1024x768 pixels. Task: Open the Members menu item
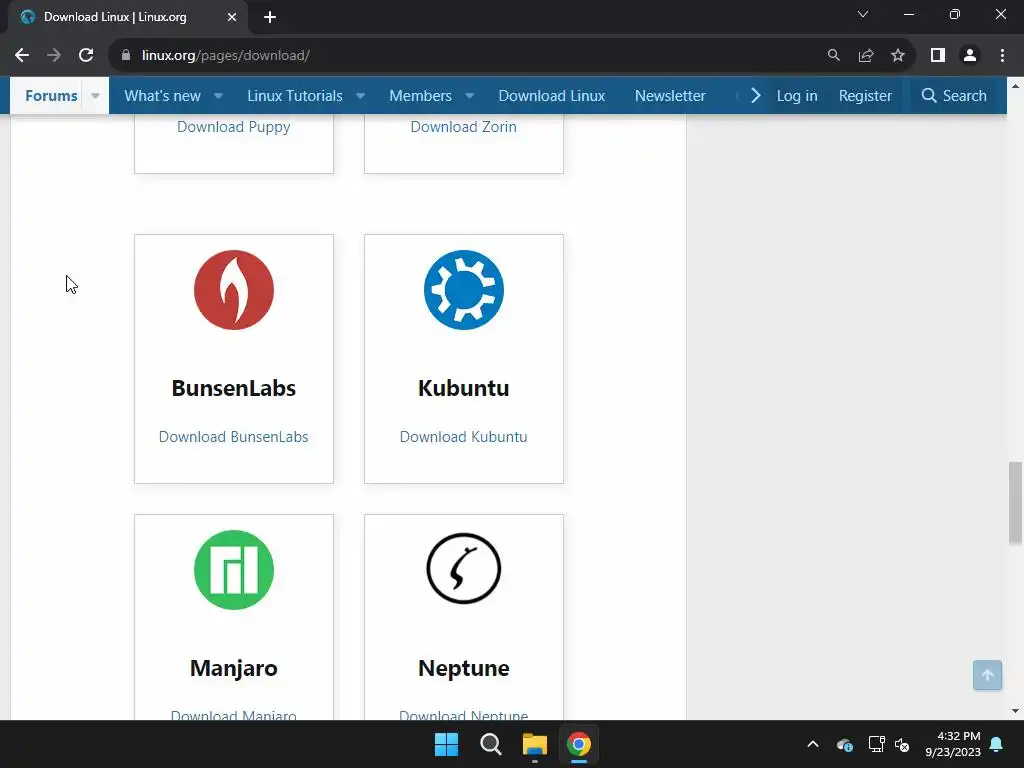click(421, 96)
